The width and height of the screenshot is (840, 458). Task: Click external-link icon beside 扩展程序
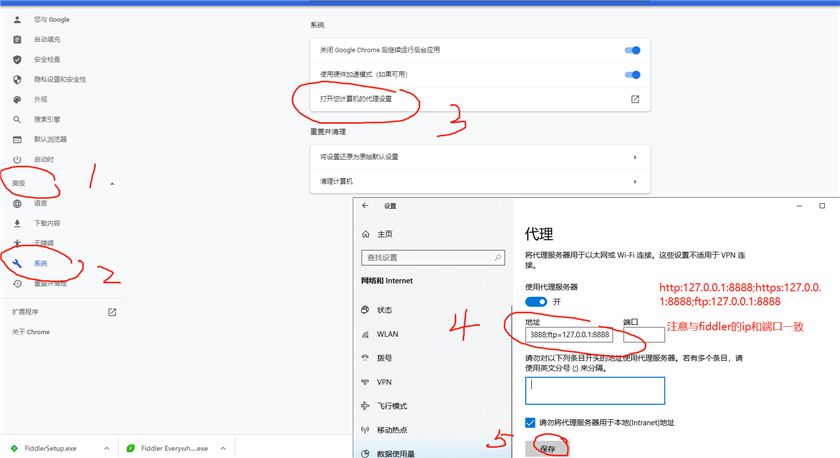pos(112,312)
